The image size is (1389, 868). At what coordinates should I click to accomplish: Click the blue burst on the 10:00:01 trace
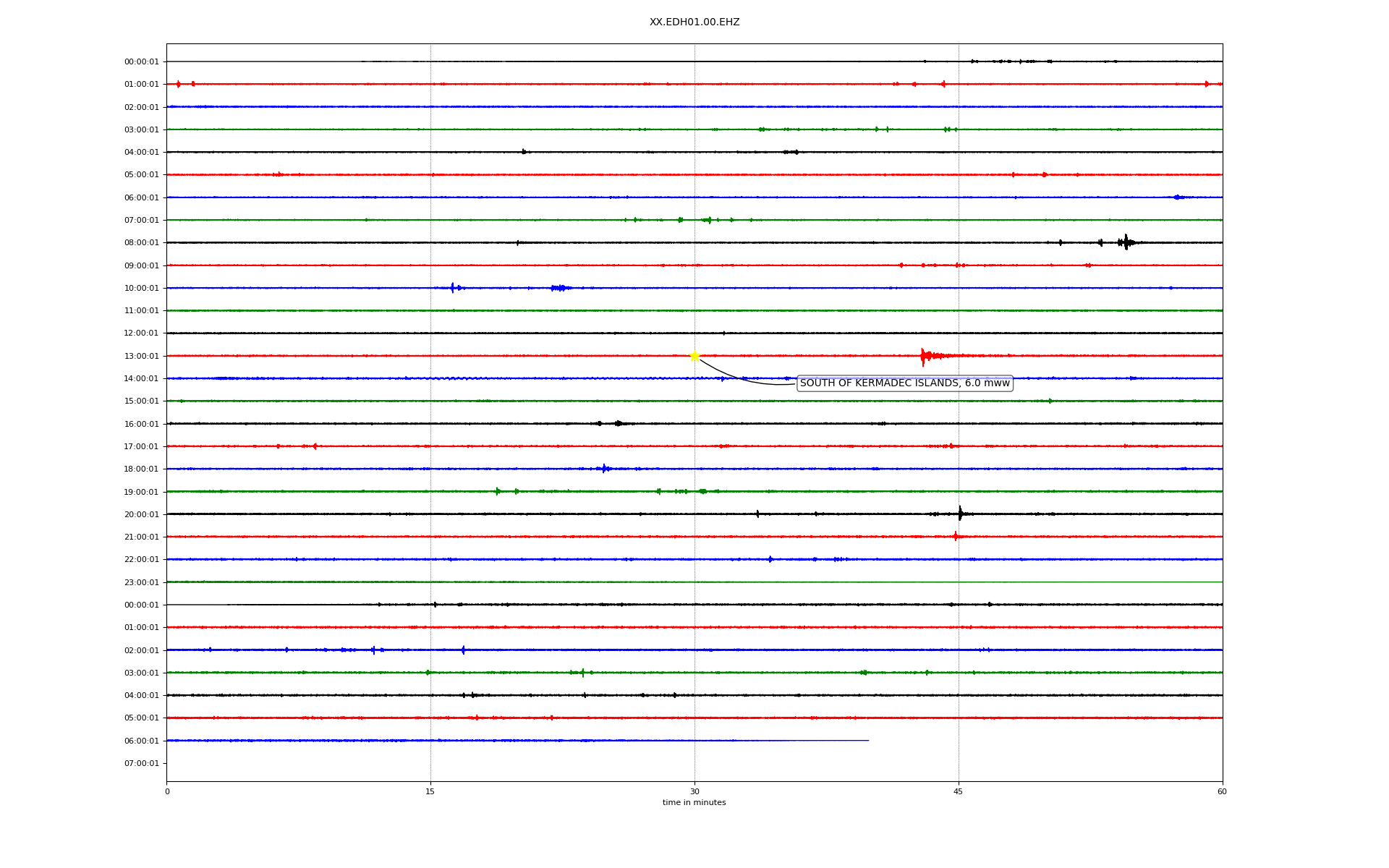[x=453, y=288]
